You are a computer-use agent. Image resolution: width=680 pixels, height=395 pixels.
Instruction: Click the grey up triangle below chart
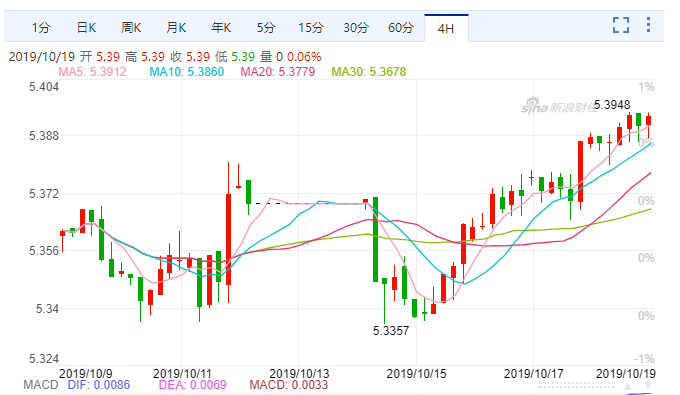pos(628,386)
